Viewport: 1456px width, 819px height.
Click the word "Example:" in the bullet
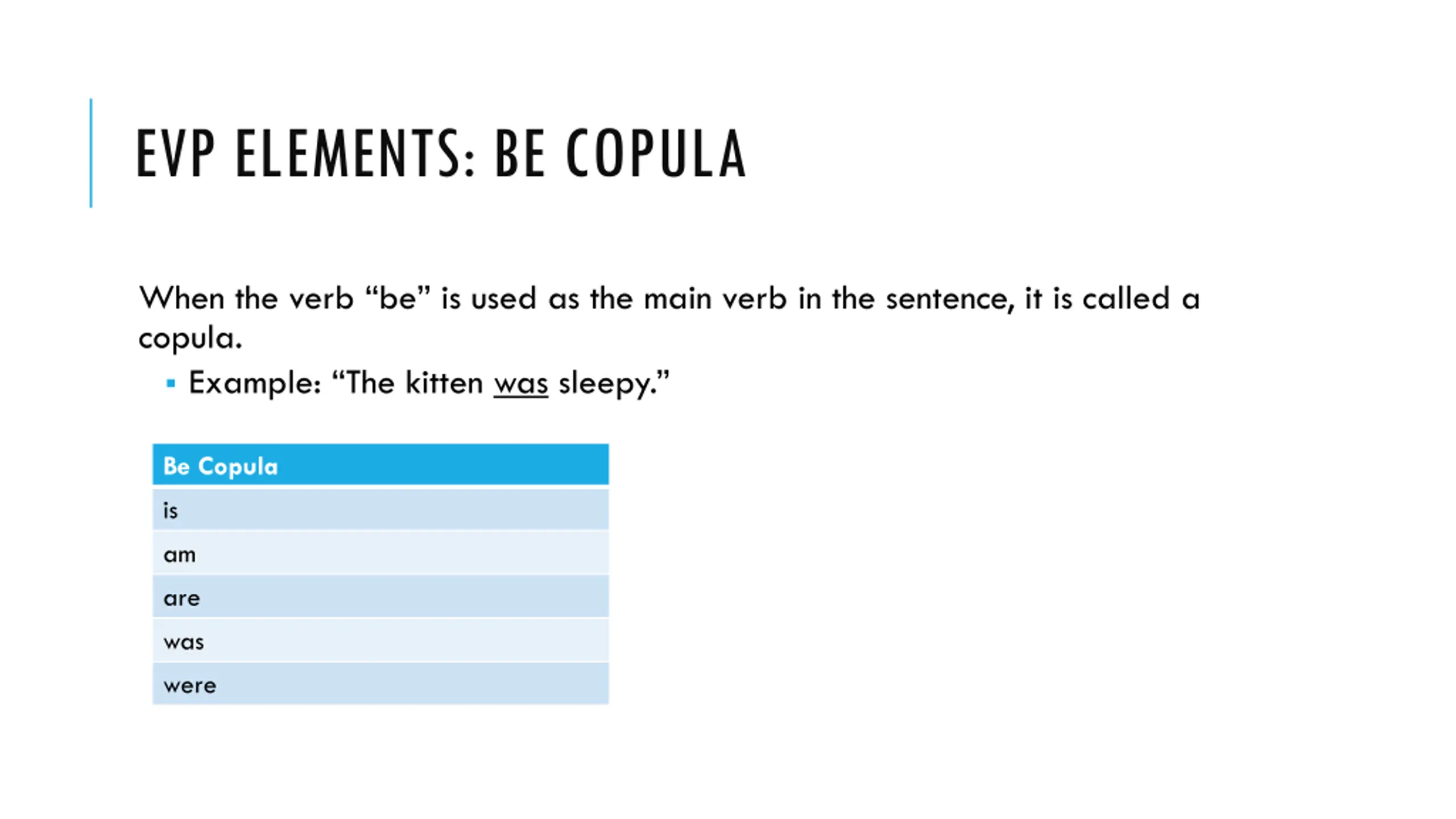[x=255, y=382]
